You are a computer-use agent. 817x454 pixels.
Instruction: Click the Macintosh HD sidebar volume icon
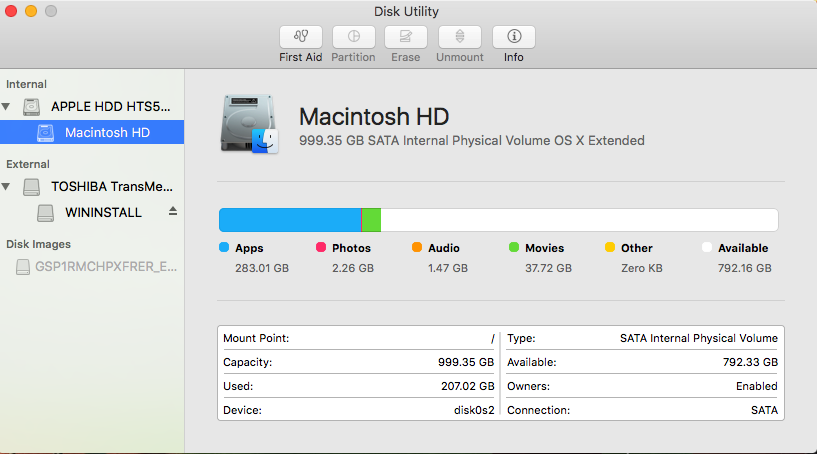[x=45, y=133]
